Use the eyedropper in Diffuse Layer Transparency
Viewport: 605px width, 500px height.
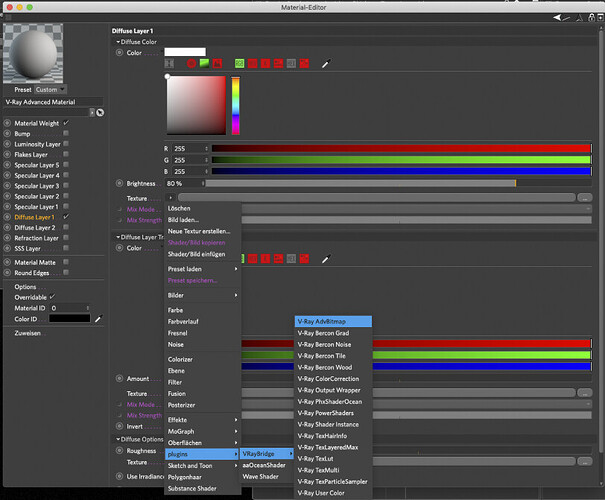(x=326, y=259)
